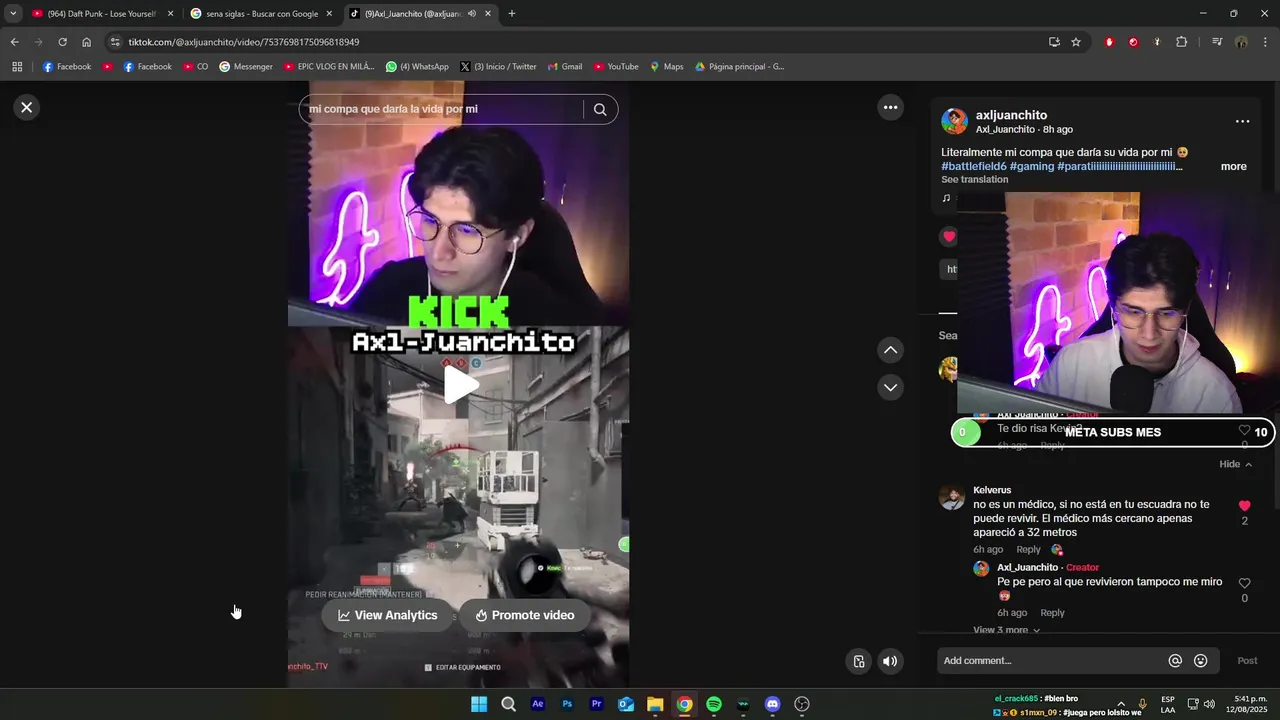
Task: Collapse replies with the Hide chevron
Action: (x=1236, y=464)
